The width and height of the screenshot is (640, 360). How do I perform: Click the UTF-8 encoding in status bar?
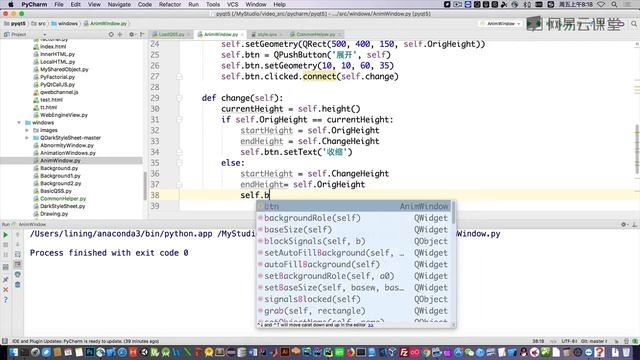[569, 341]
